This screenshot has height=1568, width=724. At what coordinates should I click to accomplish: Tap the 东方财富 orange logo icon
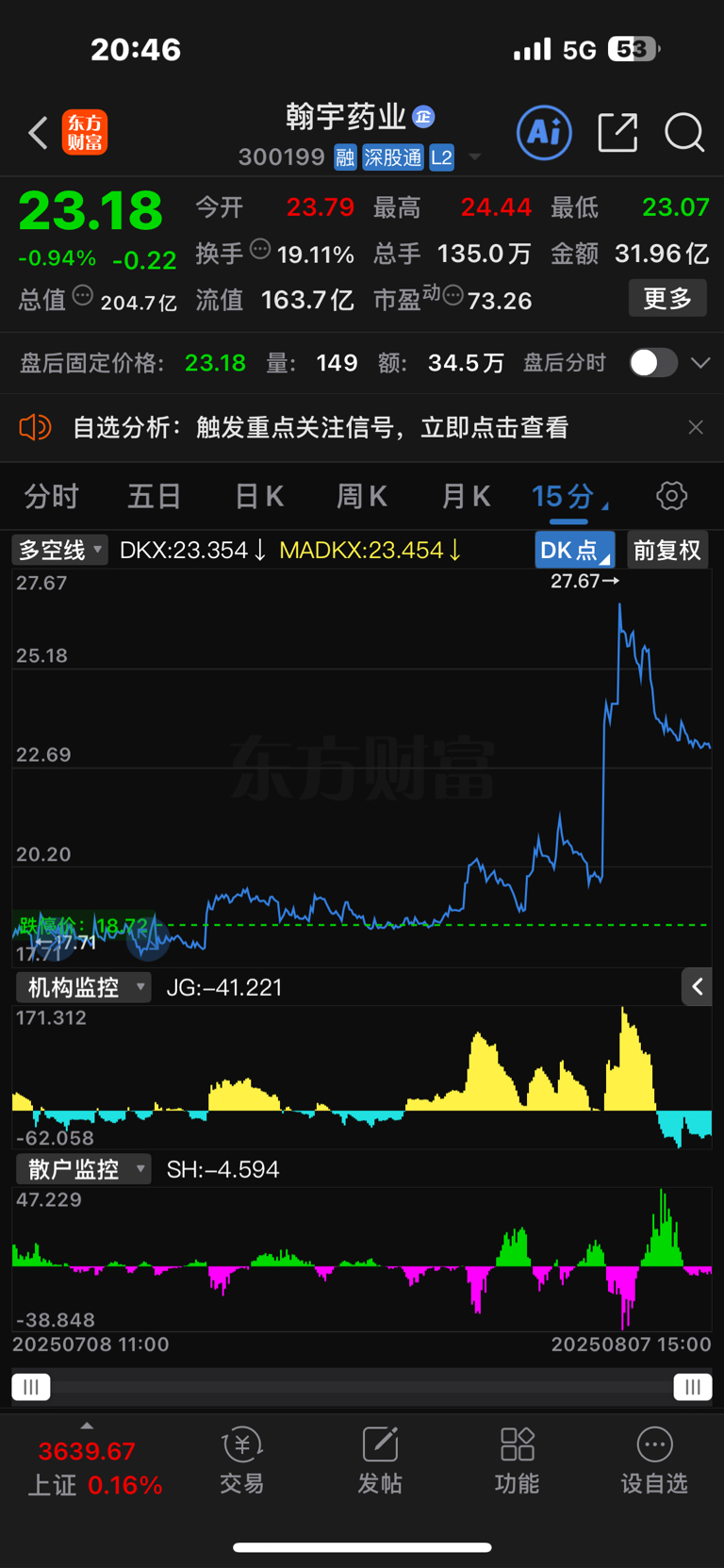(85, 132)
